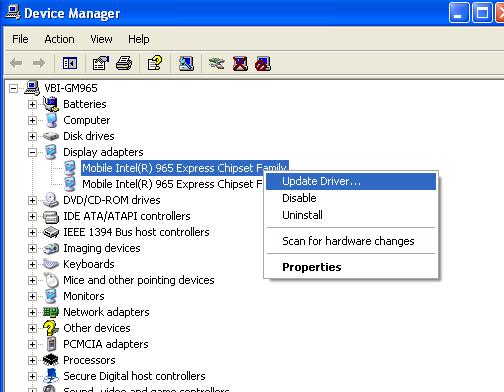The image size is (504, 392).
Task: Click the Print toolbar icon
Action: pos(124,63)
